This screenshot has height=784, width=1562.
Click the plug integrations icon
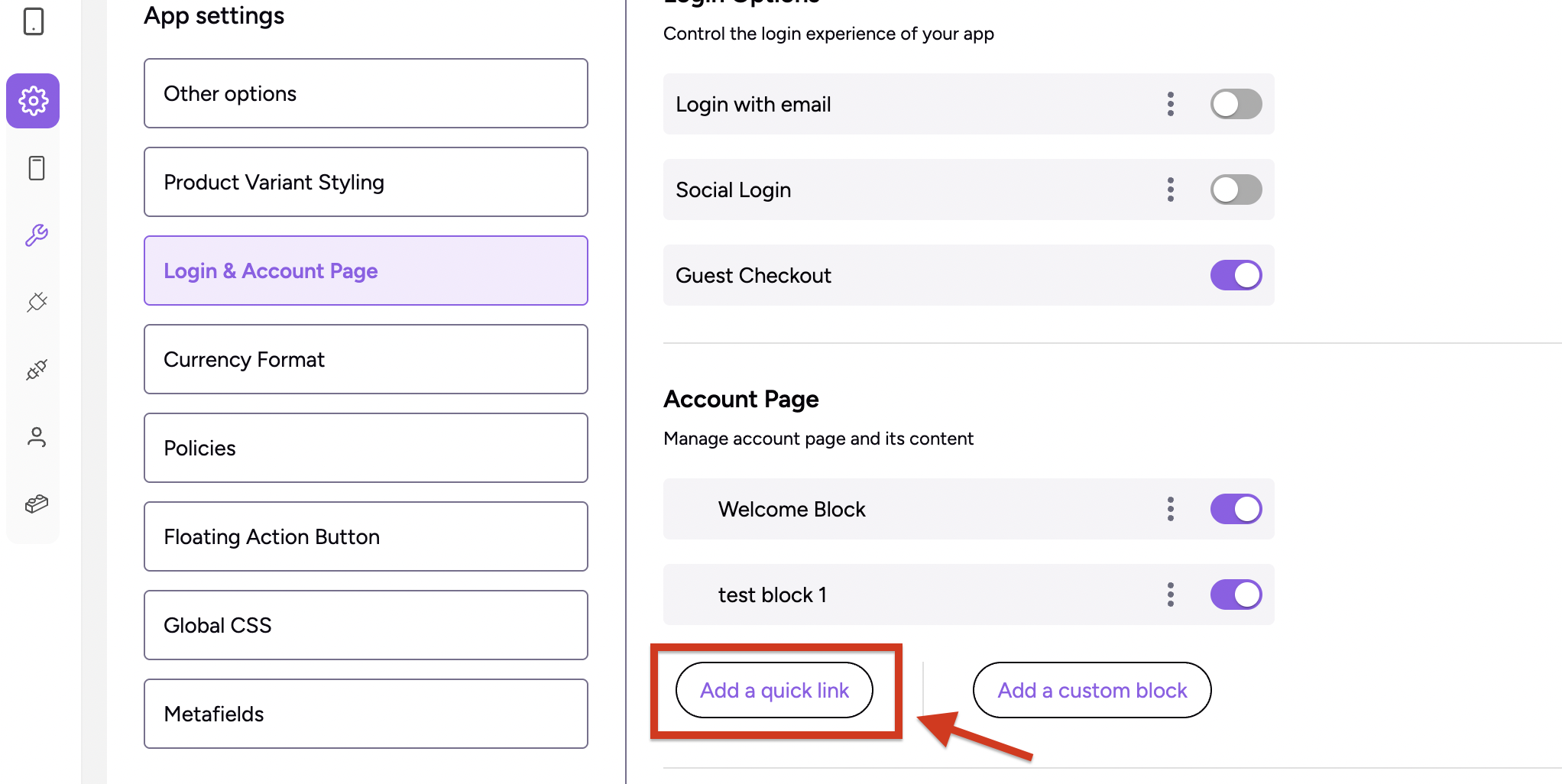point(37,302)
